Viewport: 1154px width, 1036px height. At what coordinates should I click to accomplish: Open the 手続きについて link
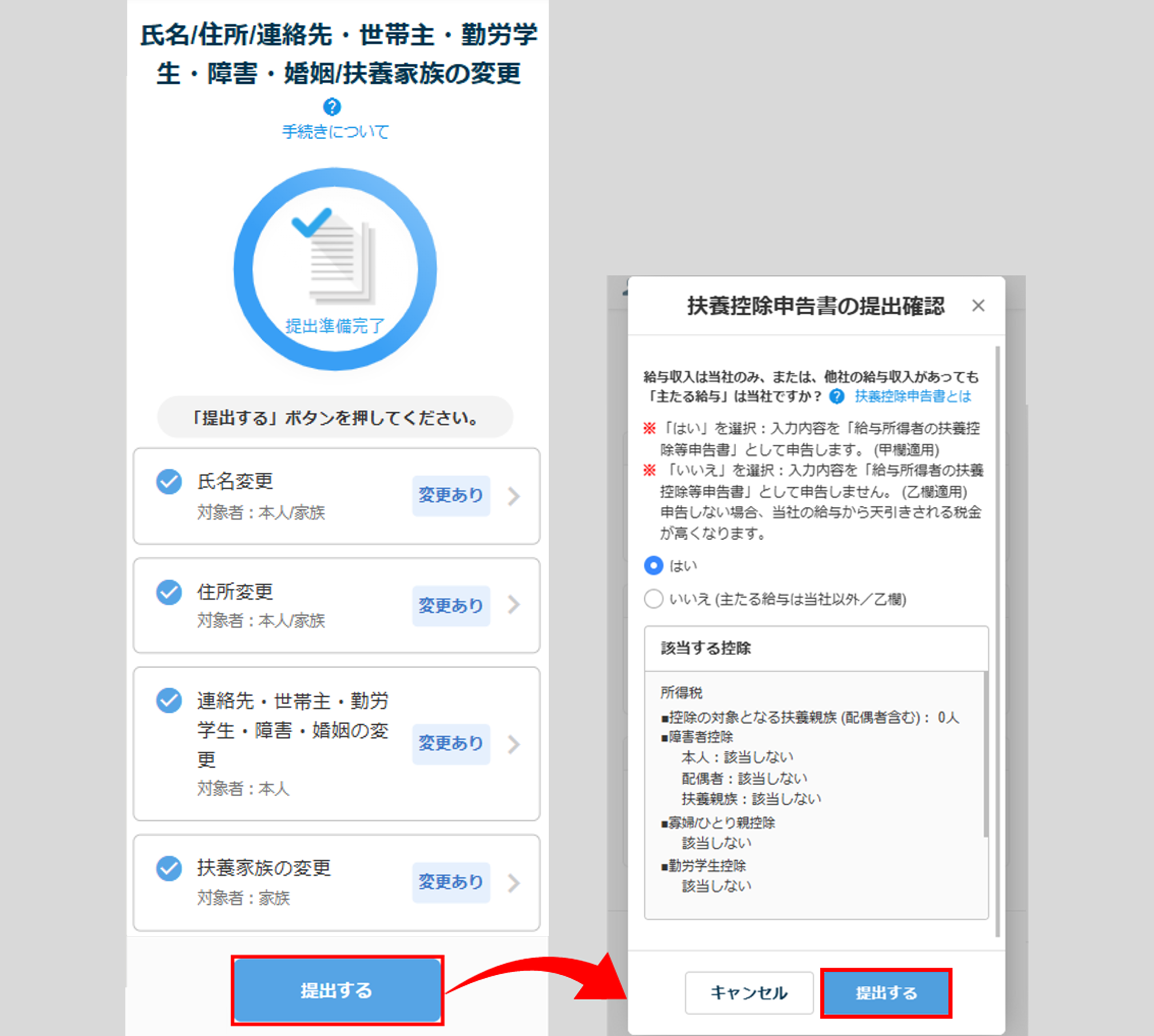[x=335, y=132]
